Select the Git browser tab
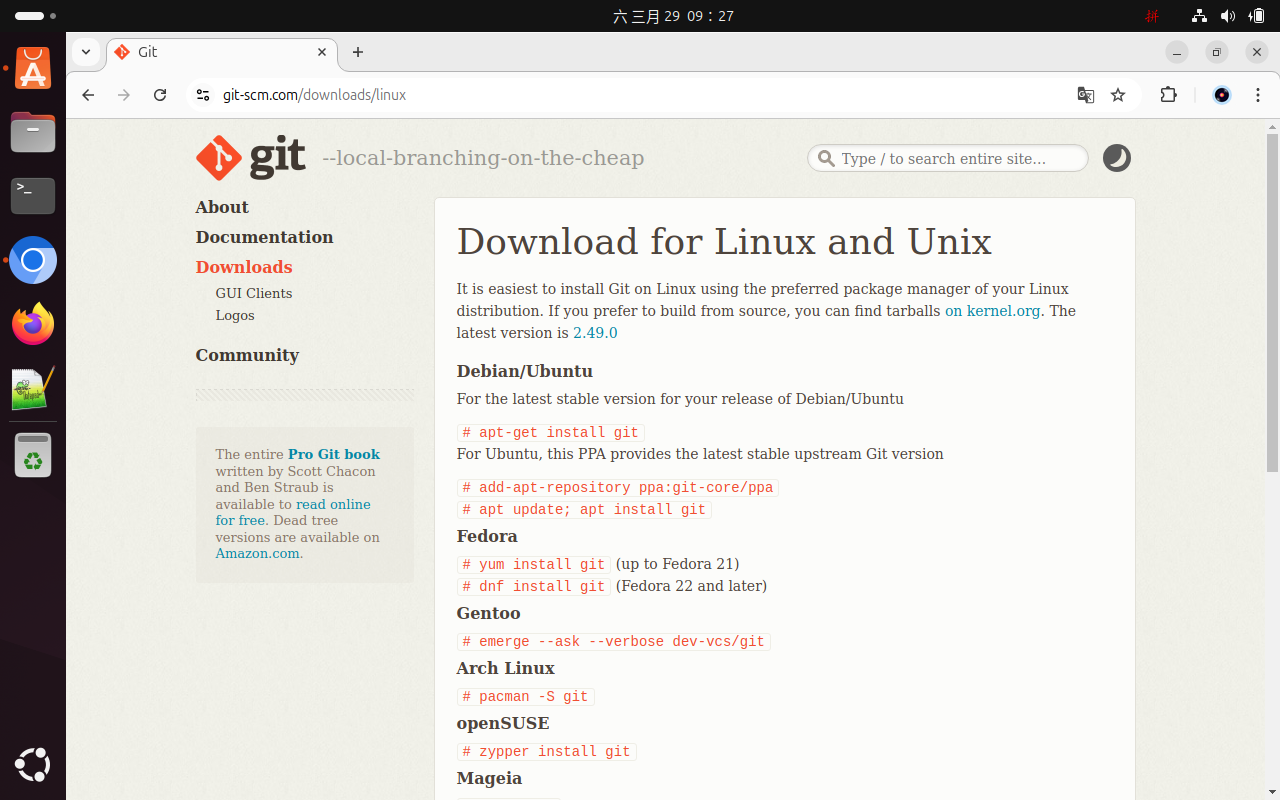Viewport: 1280px width, 800px height. tap(220, 52)
